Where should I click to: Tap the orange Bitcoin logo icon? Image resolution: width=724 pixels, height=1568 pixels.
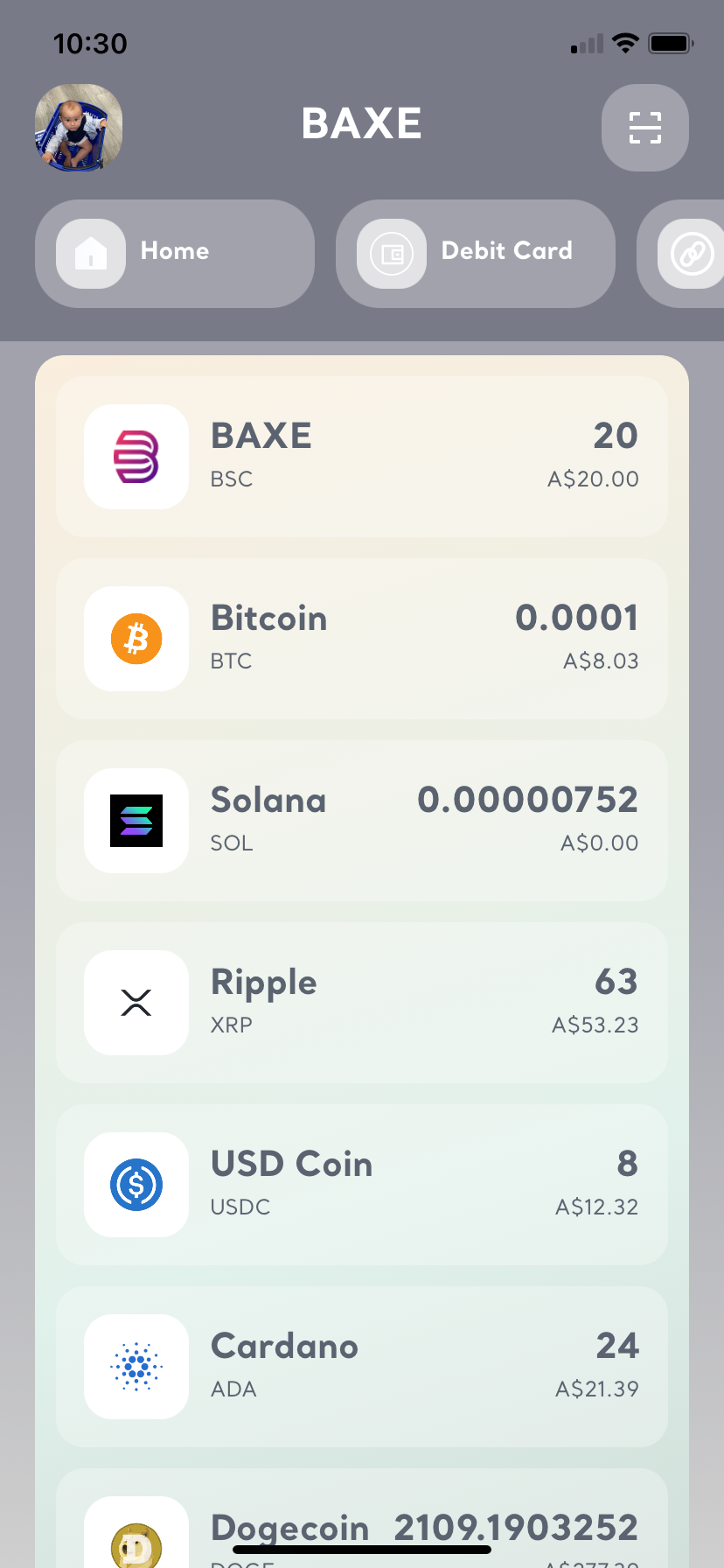[x=136, y=639]
